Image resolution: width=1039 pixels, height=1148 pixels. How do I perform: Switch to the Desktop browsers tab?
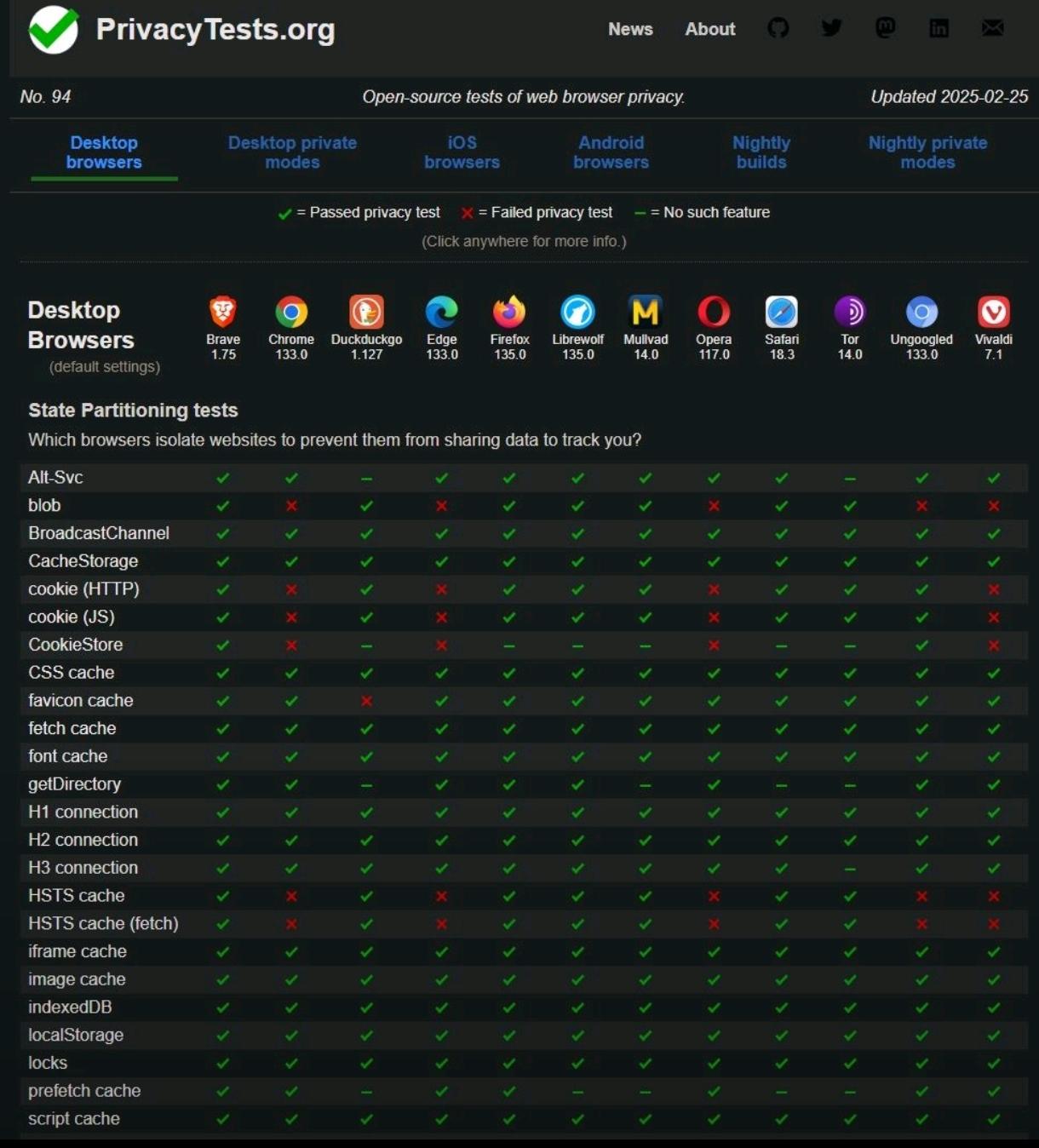point(104,152)
